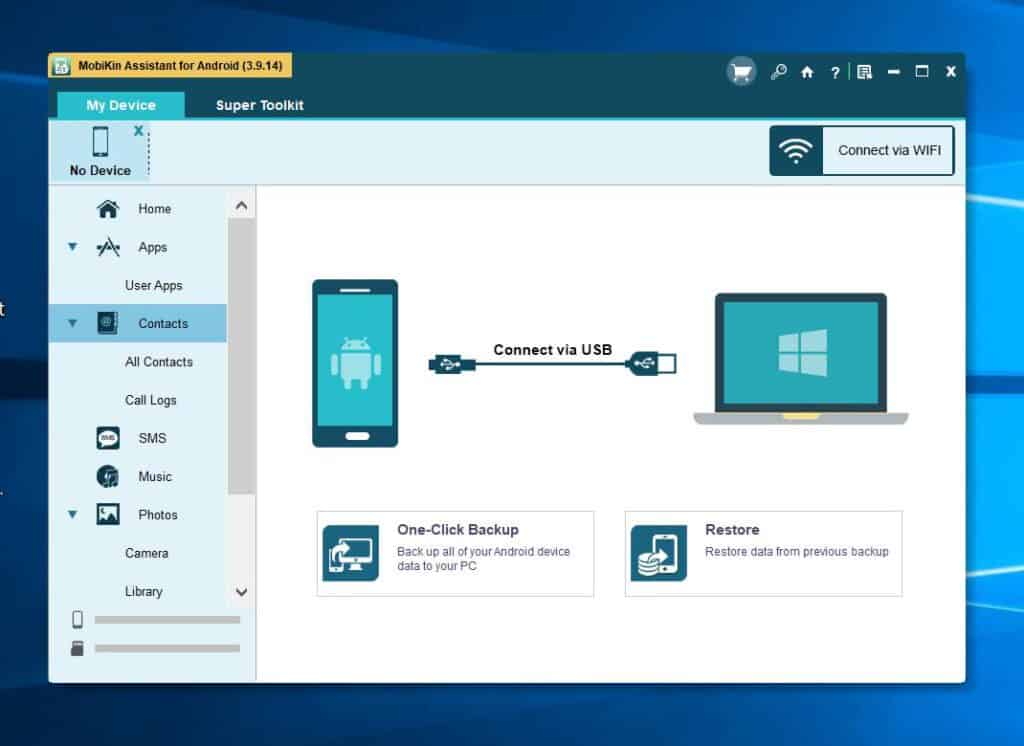This screenshot has width=1024, height=746.
Task: Click the sidebar scroll down arrow
Action: click(241, 592)
